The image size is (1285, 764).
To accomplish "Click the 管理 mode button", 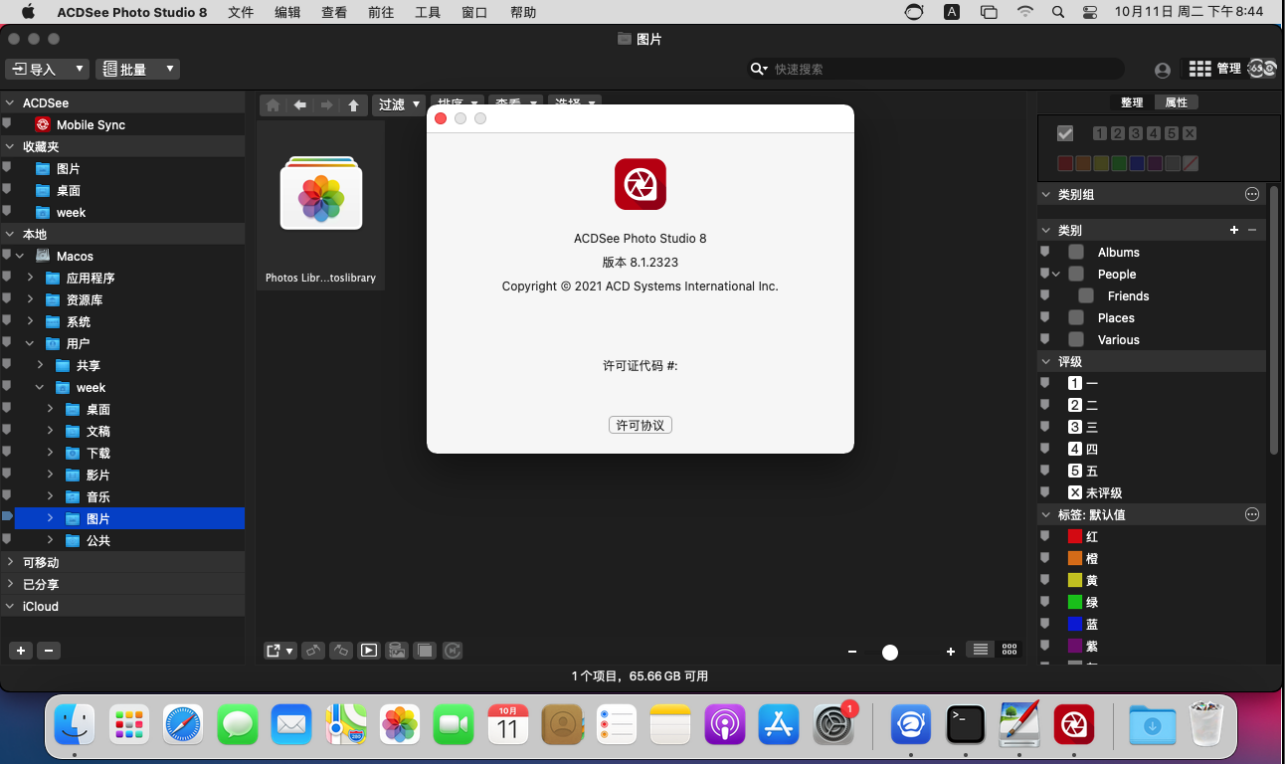I will coord(1215,69).
